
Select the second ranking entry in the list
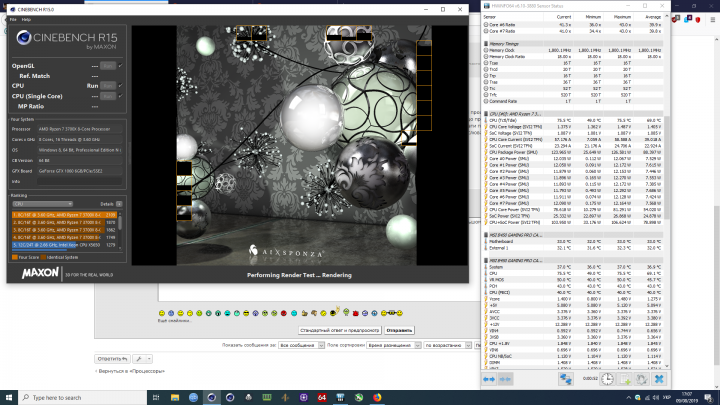pos(64,222)
